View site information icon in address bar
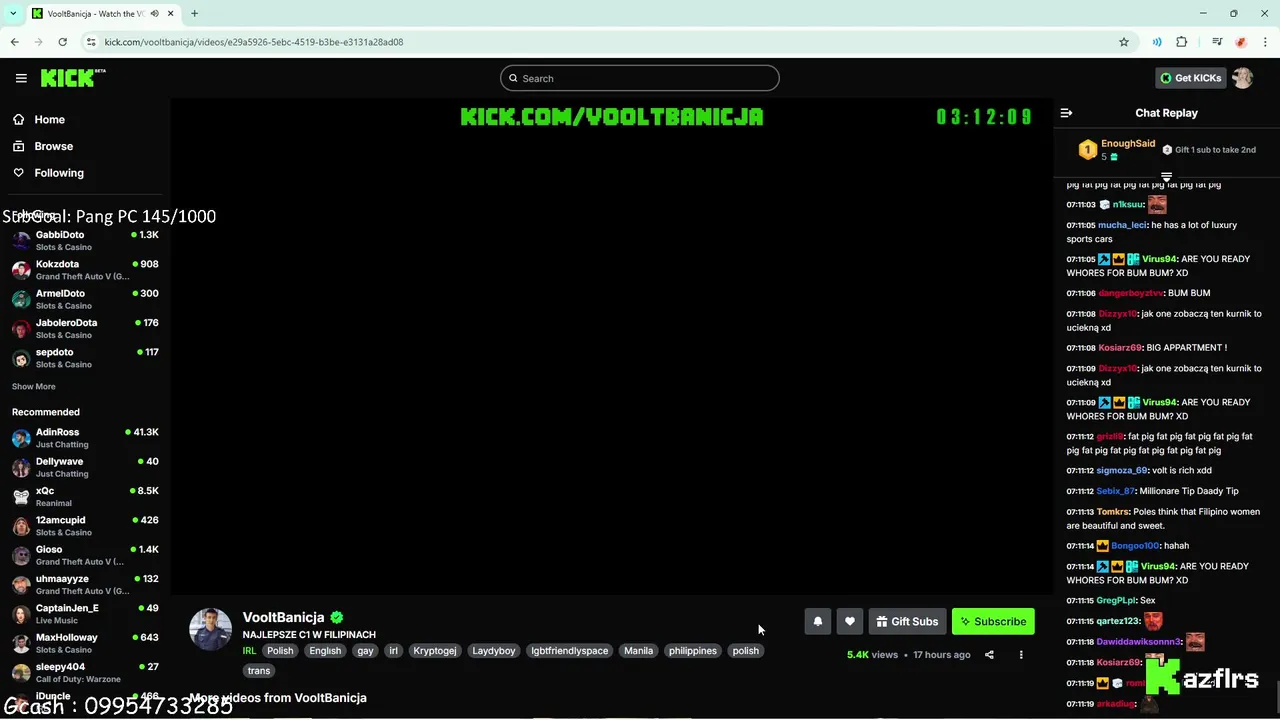Image resolution: width=1280 pixels, height=720 pixels. (x=91, y=42)
